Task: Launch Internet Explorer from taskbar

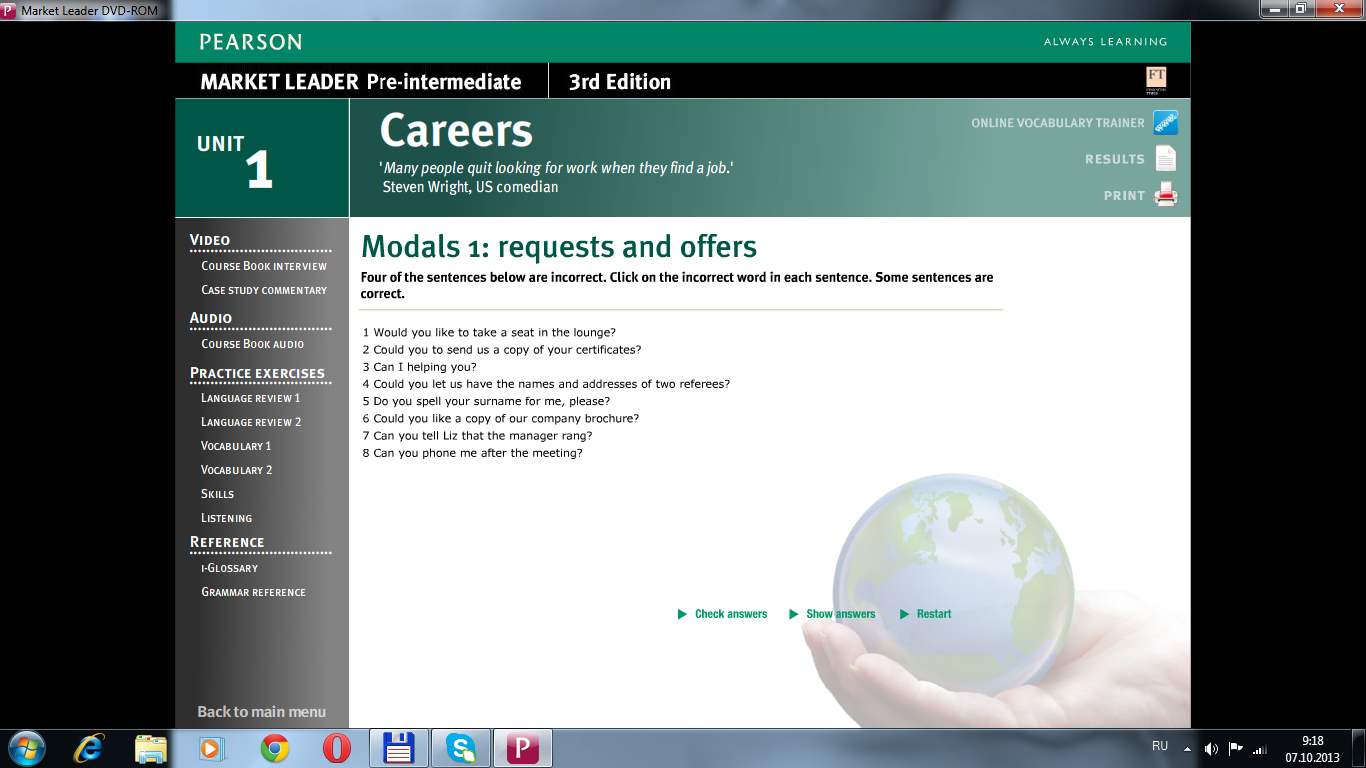Action: point(90,748)
